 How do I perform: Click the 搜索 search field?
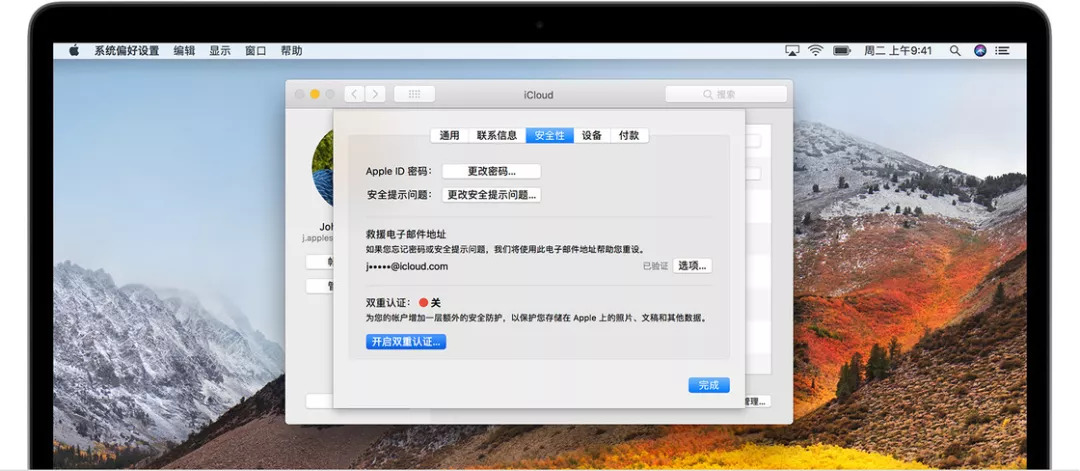726,94
